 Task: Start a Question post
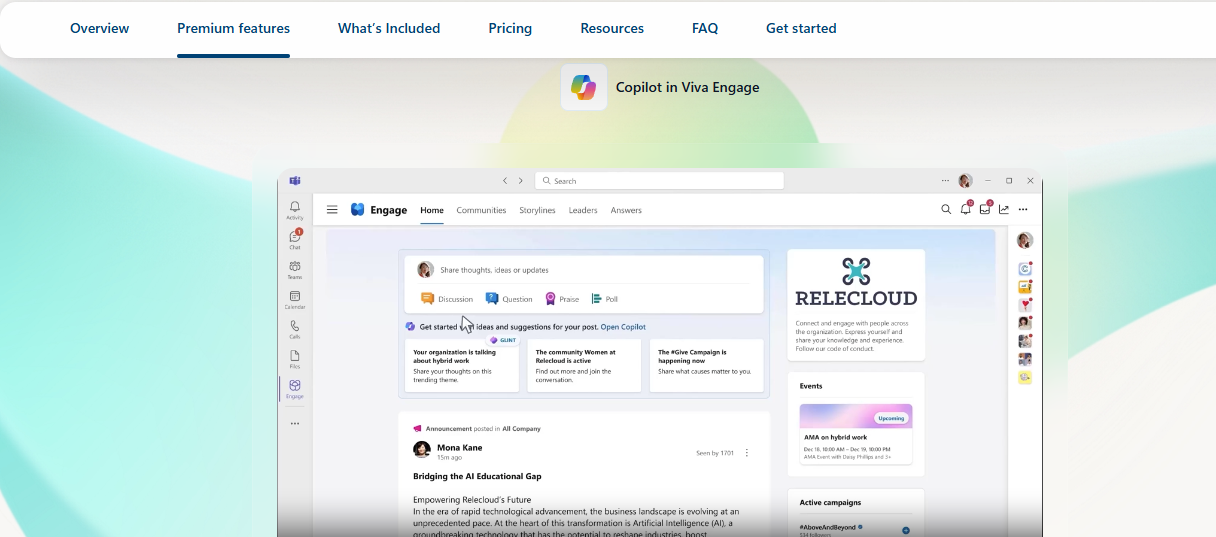click(x=509, y=299)
